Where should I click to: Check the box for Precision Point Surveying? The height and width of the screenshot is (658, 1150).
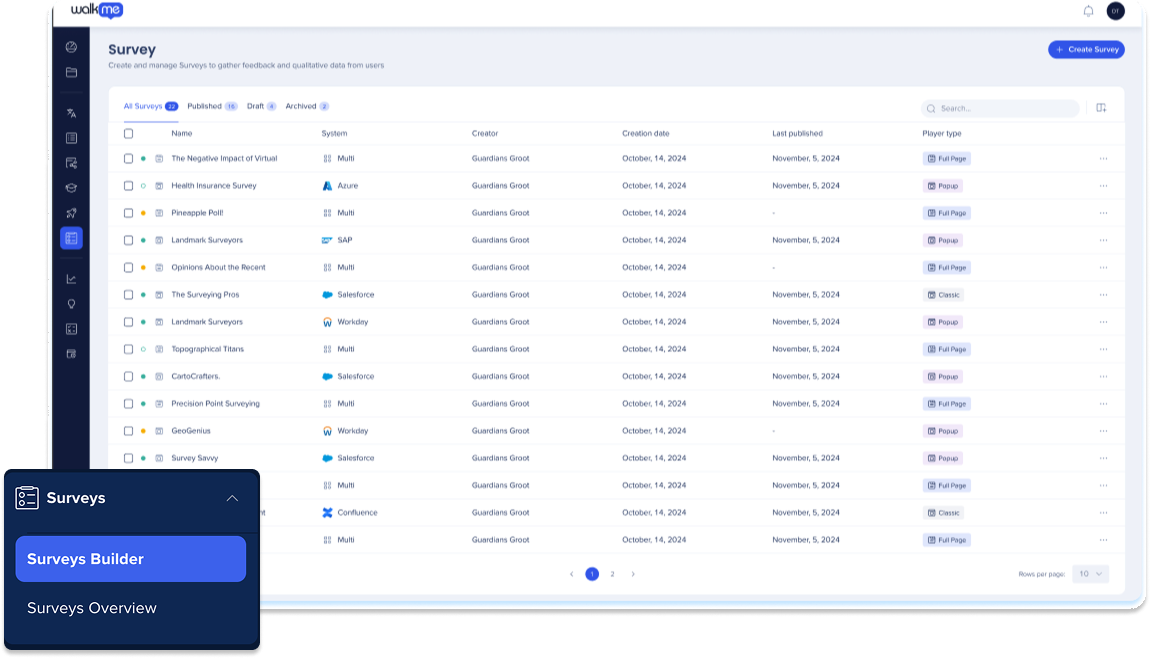coord(128,403)
